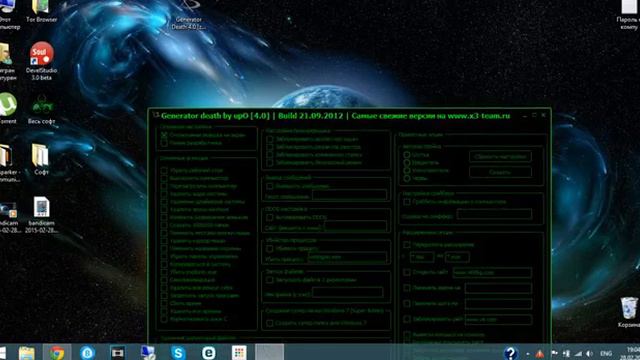Tick the 'Убивать процесс' checkbox
The image size is (640, 360).
coord(270,248)
